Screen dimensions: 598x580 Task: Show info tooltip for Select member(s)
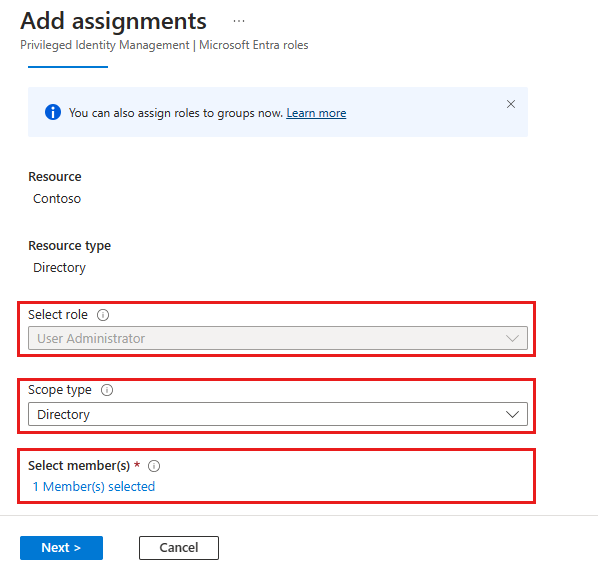tap(154, 466)
